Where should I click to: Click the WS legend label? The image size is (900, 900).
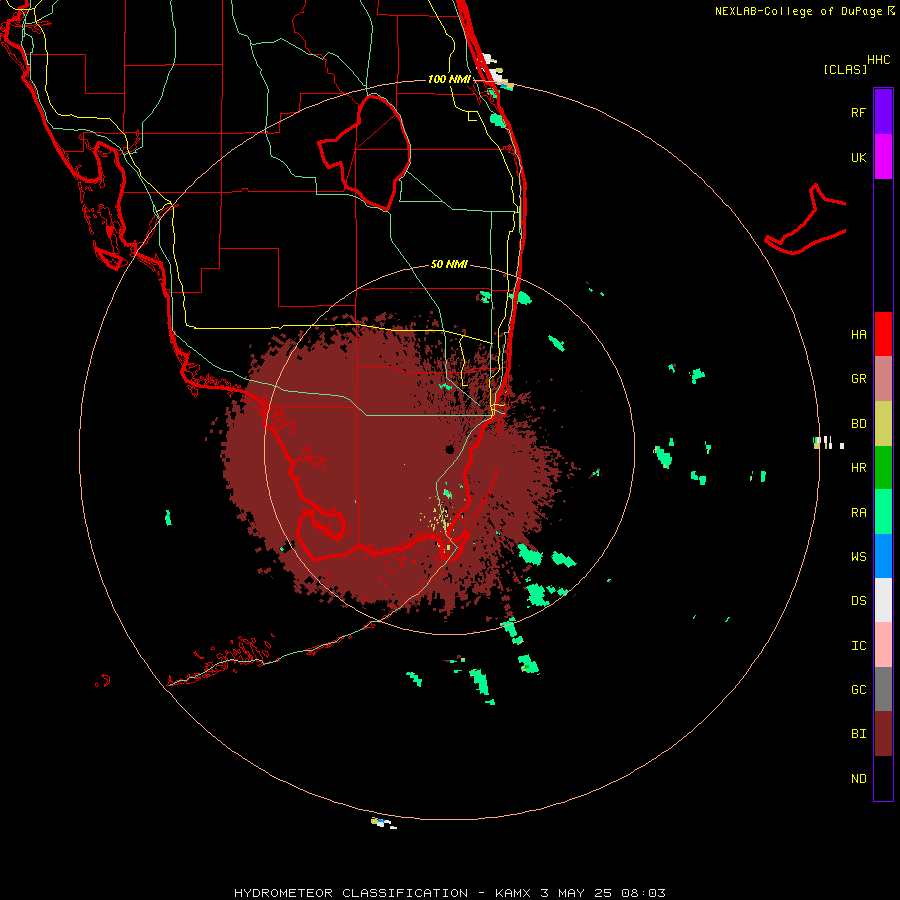click(858, 557)
